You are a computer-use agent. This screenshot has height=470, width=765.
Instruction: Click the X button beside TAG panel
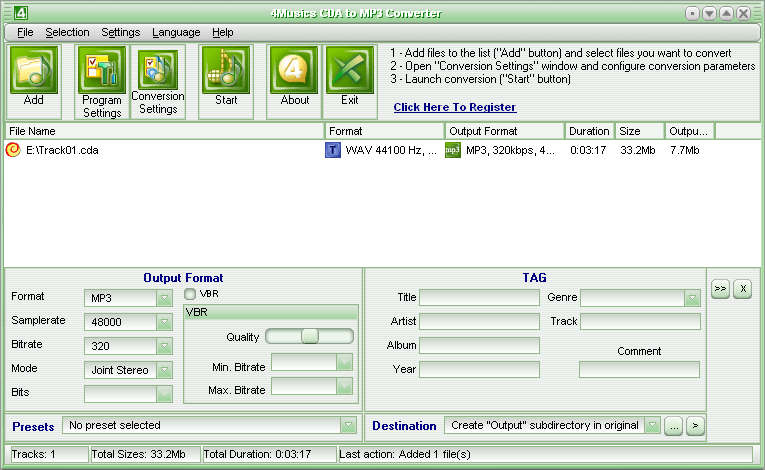(x=743, y=289)
